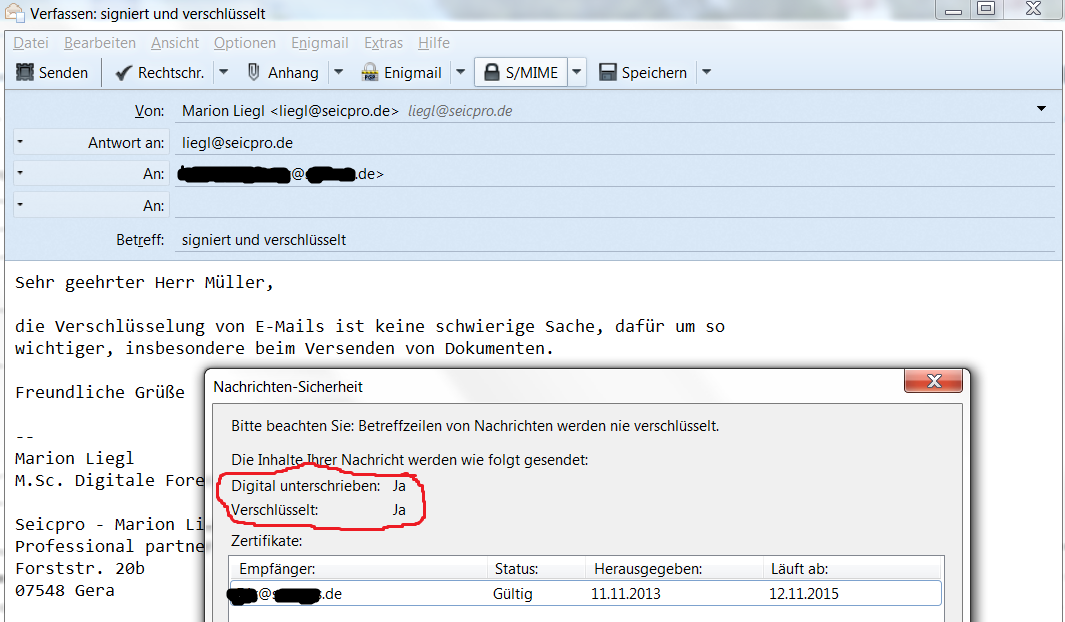Screen dimensions: 1065x622
Task: Close the Nachrichten-Sicherheit dialog
Action: pos(933,381)
